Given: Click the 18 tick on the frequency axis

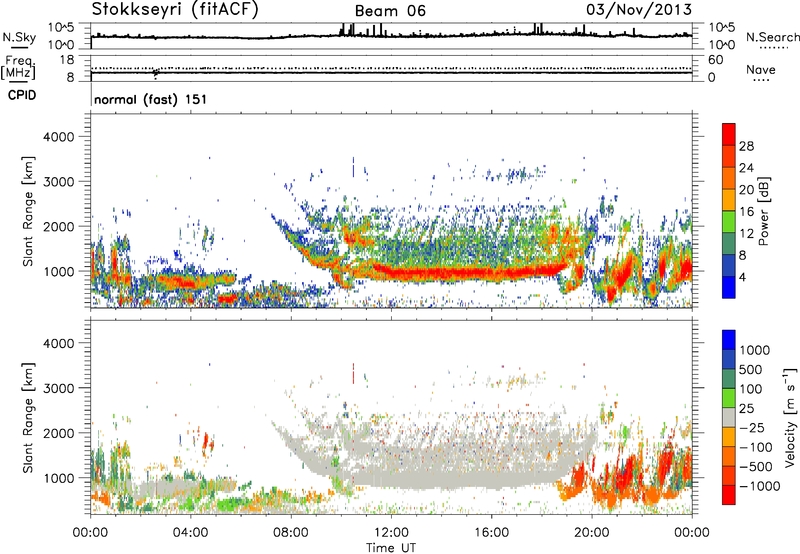Looking at the screenshot, I should (x=67, y=60).
